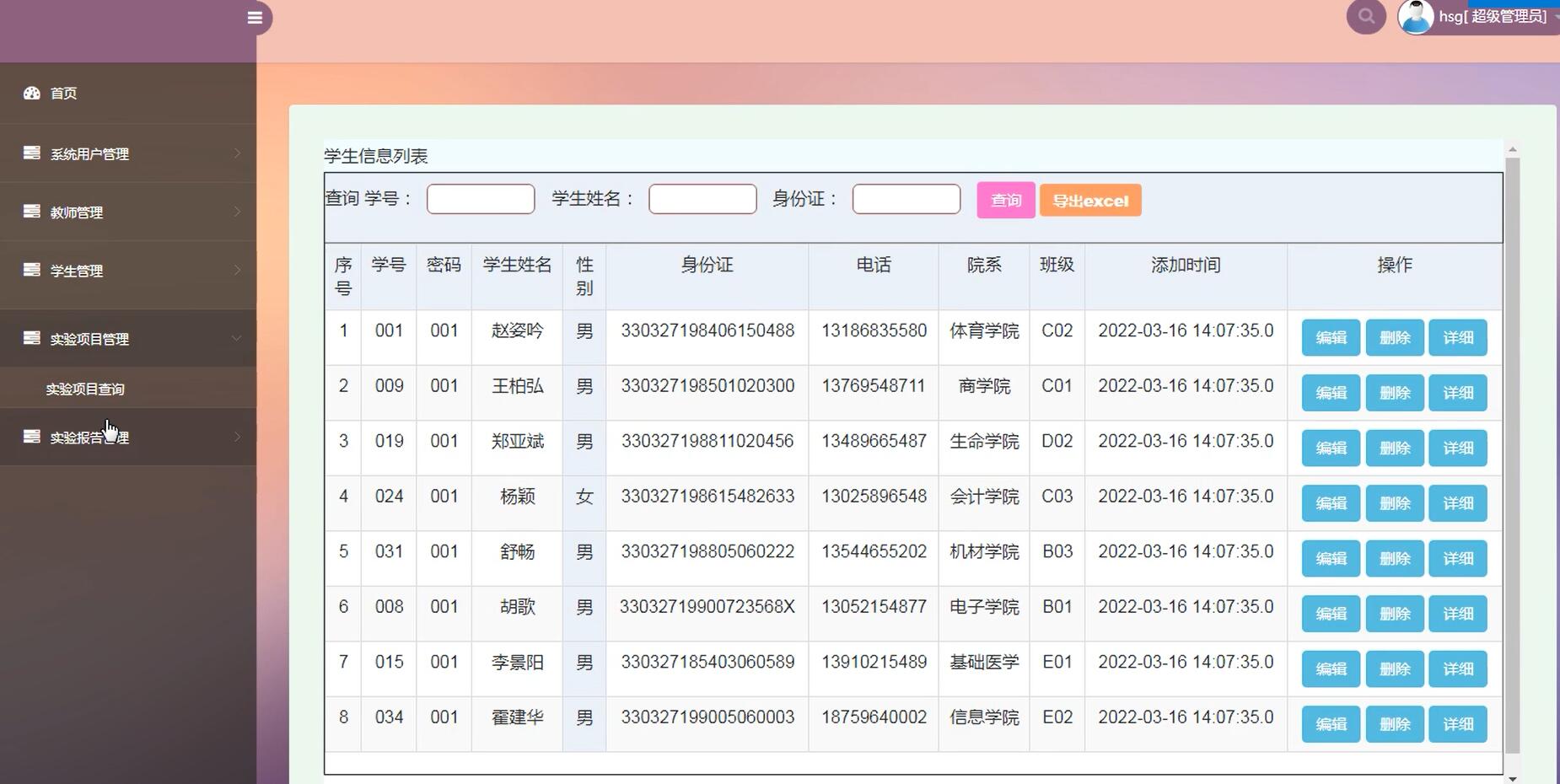Open 学生管理 menu item
The image size is (1560, 784).
128,271
